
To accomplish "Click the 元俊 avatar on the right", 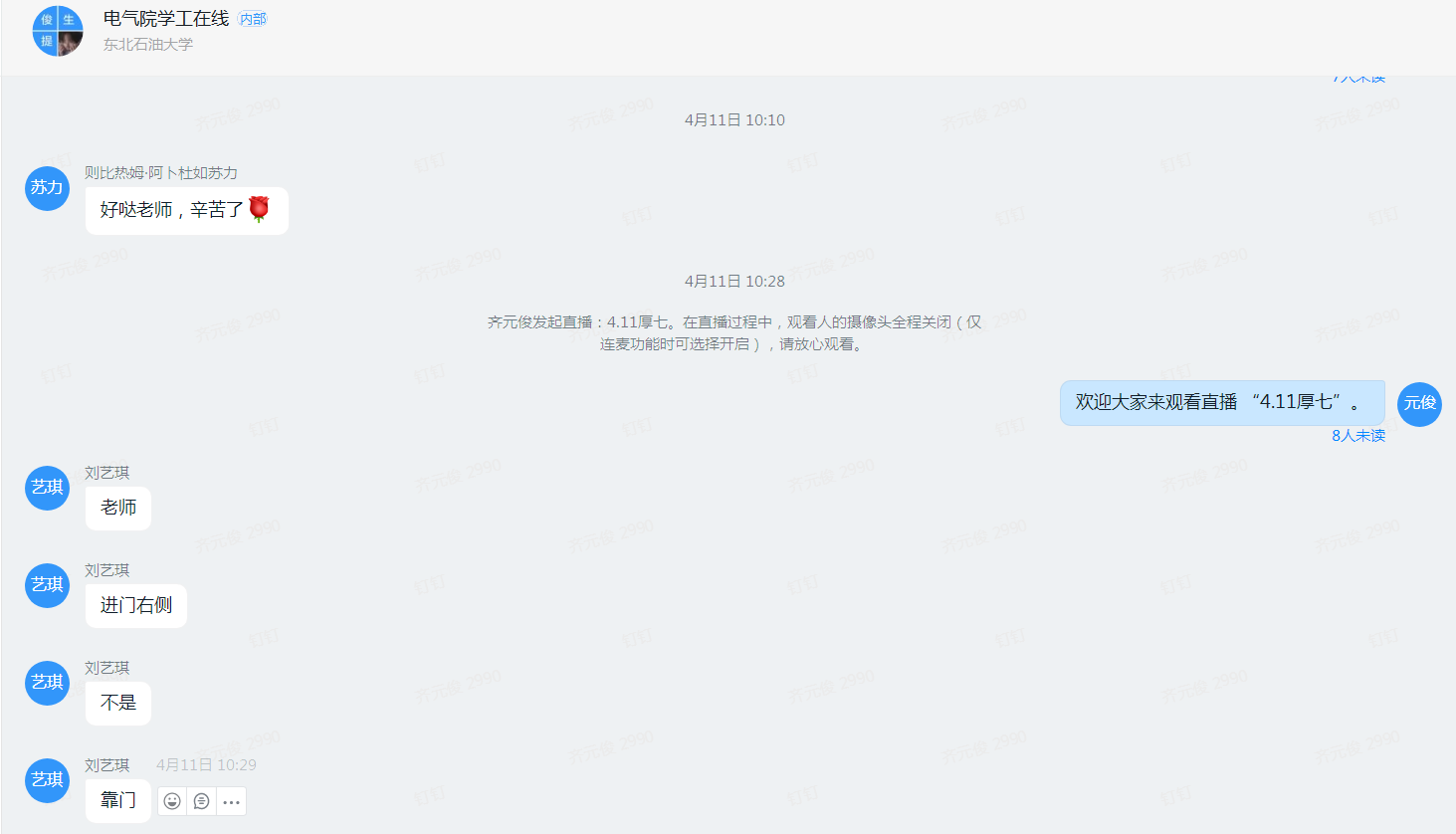I will click(1419, 404).
